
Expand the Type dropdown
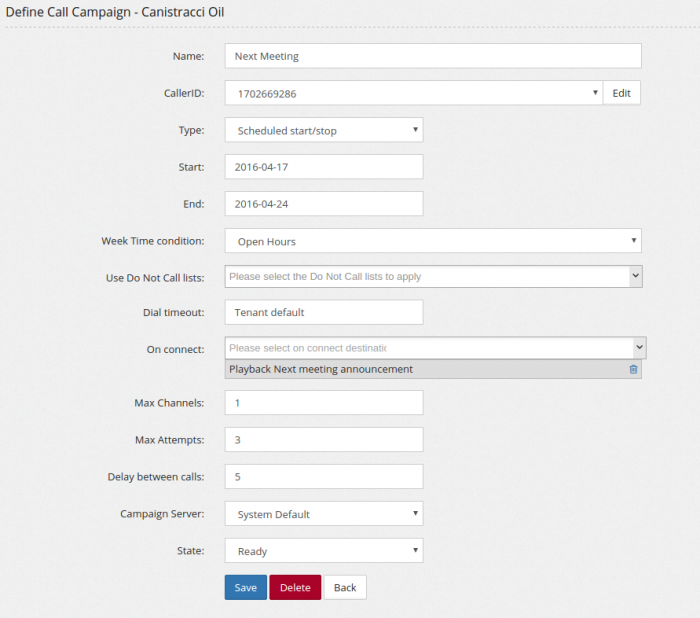[323, 130]
